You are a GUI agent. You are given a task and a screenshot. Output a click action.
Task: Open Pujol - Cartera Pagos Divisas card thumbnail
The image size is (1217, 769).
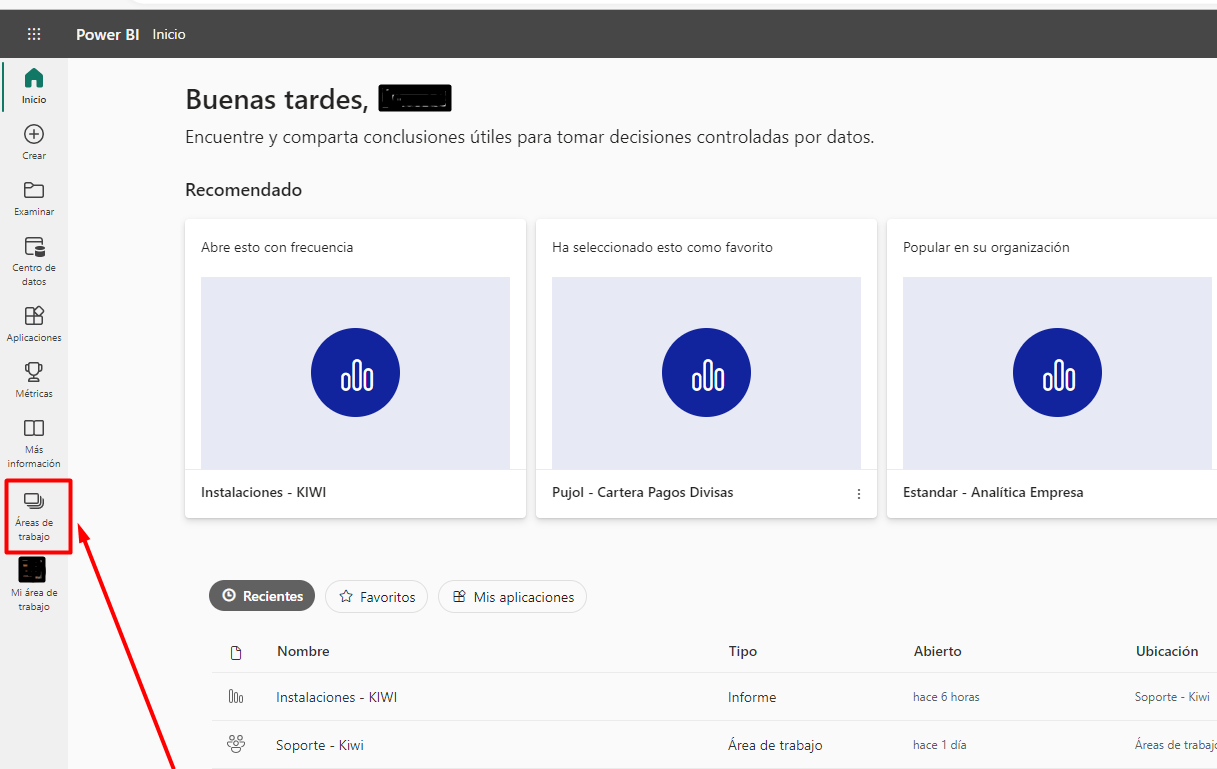click(706, 373)
